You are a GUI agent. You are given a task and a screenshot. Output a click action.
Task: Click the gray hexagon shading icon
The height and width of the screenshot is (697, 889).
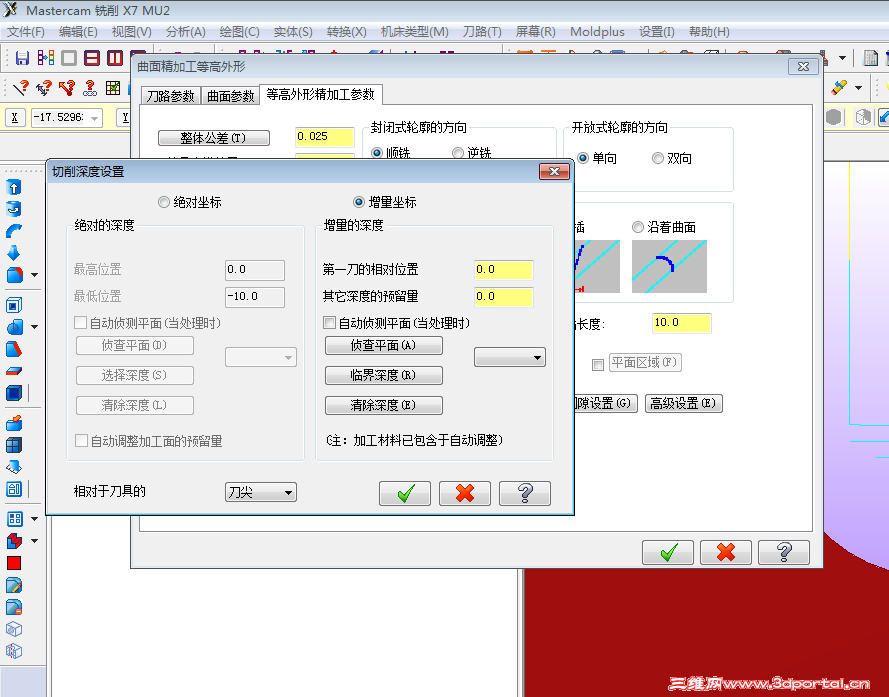[833, 117]
